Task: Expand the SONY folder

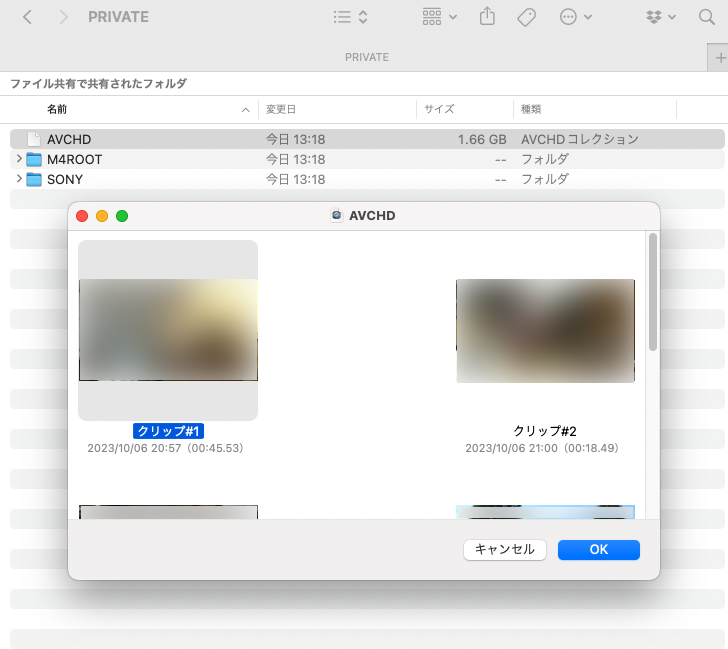Action: [x=19, y=179]
